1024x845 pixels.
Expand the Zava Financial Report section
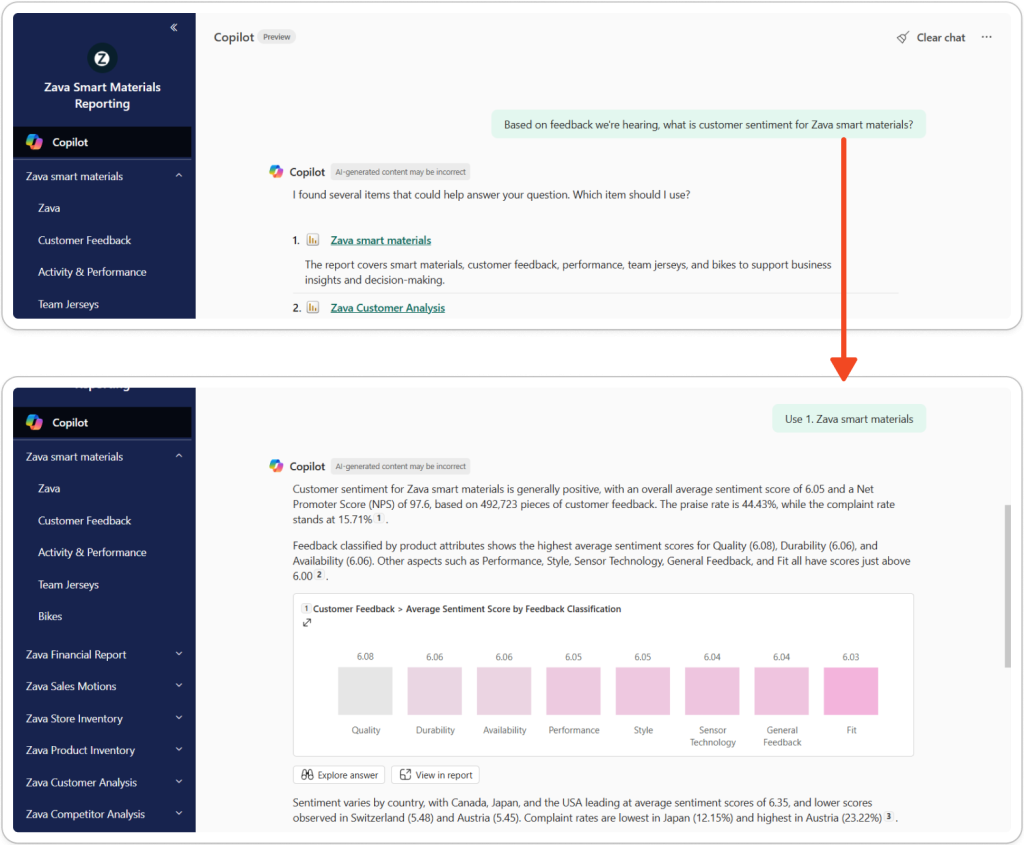[x=179, y=655]
